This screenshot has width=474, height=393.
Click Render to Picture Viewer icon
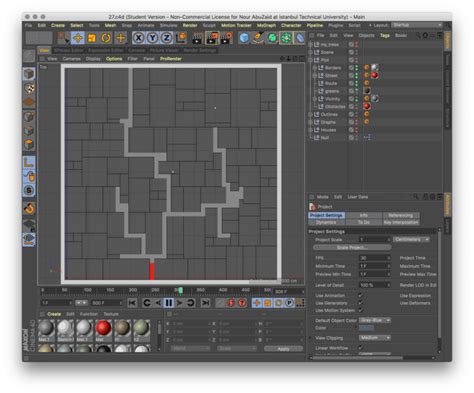[212, 38]
